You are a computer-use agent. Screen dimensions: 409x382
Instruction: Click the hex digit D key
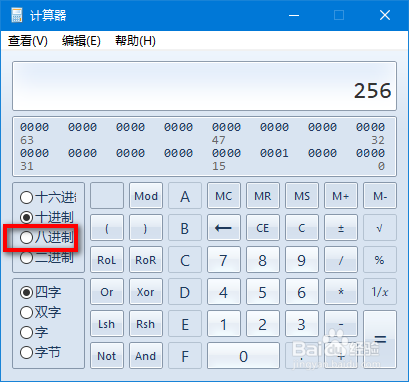coord(185,292)
